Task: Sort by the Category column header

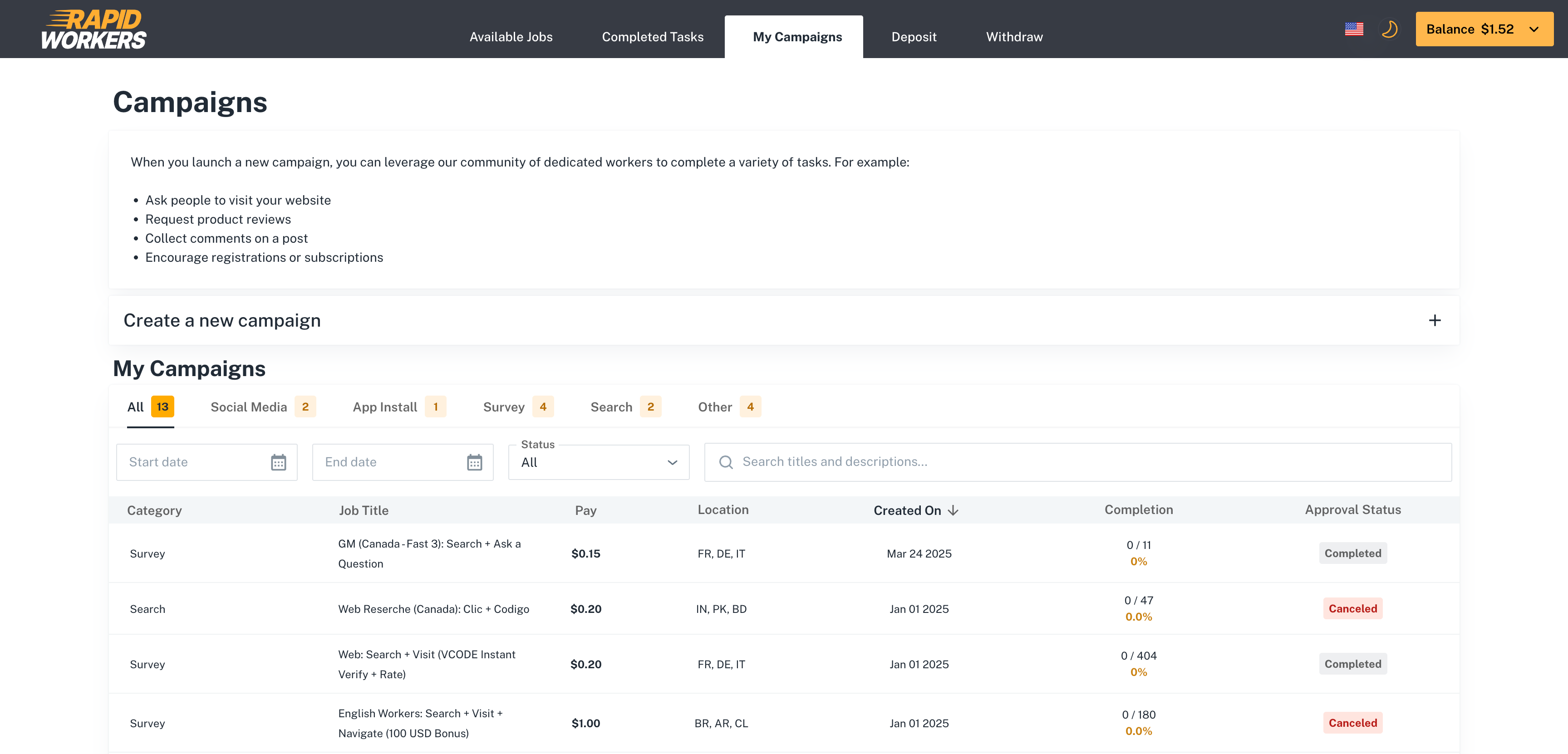Action: coord(154,510)
